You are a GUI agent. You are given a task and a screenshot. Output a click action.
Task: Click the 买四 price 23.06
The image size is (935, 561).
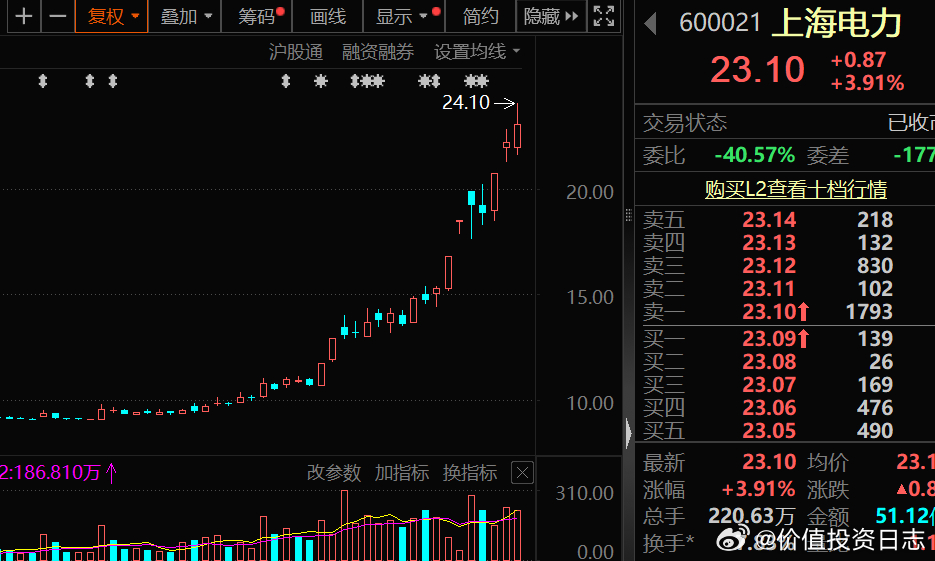click(x=769, y=408)
